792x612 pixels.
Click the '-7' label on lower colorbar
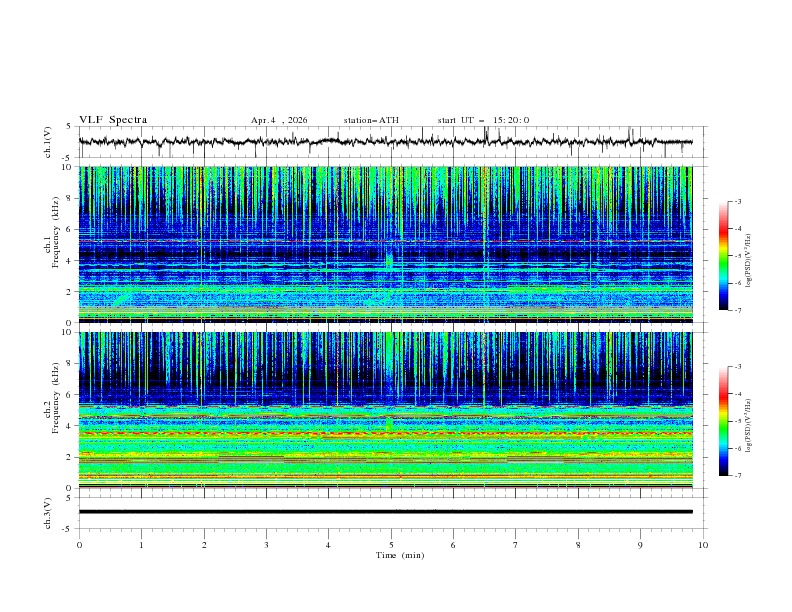point(738,475)
